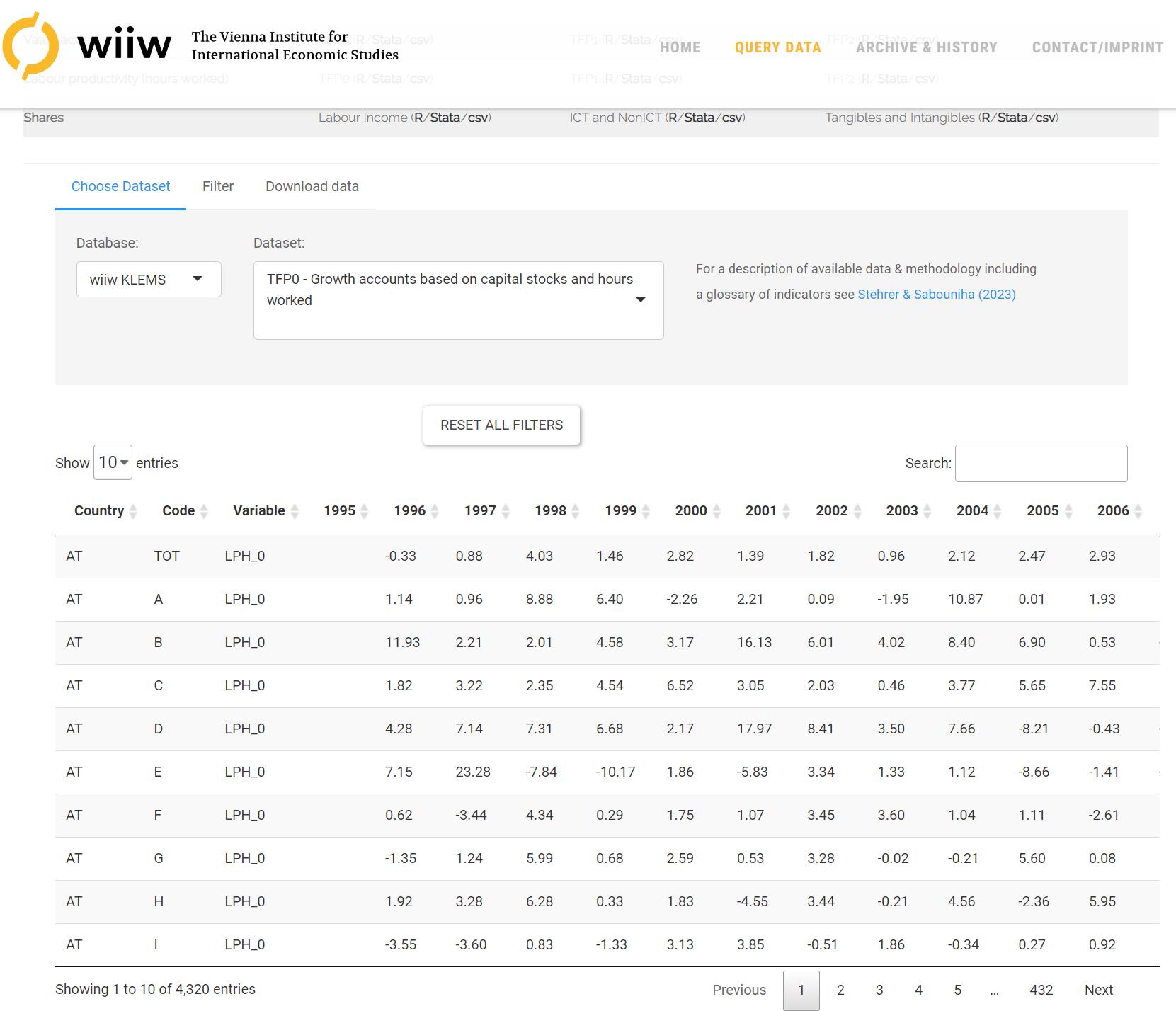Click the wiiw logo icon
This screenshot has width=1176, height=1011.
click(31, 46)
